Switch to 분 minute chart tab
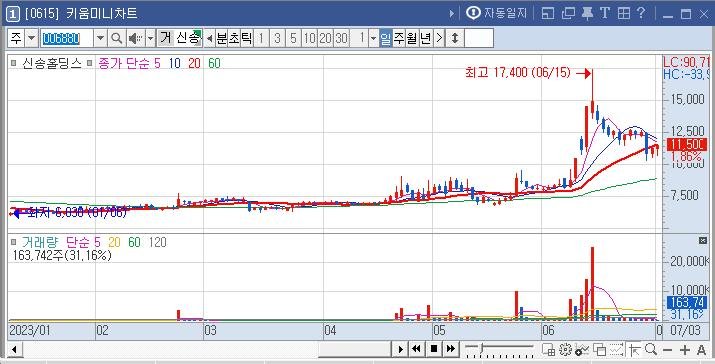The height and width of the screenshot is (364, 715). click(222, 38)
